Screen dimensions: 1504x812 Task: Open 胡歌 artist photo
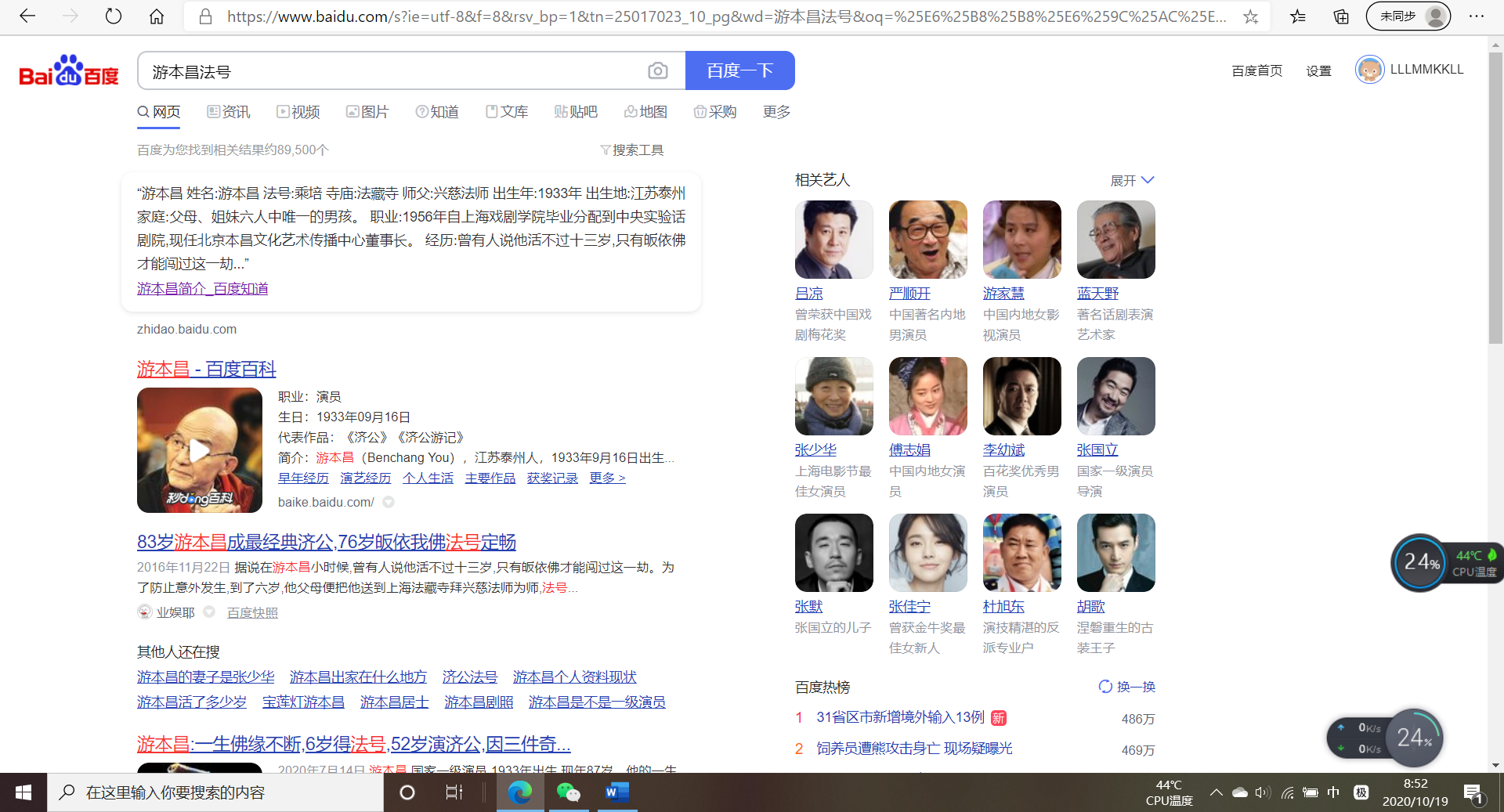point(1116,553)
